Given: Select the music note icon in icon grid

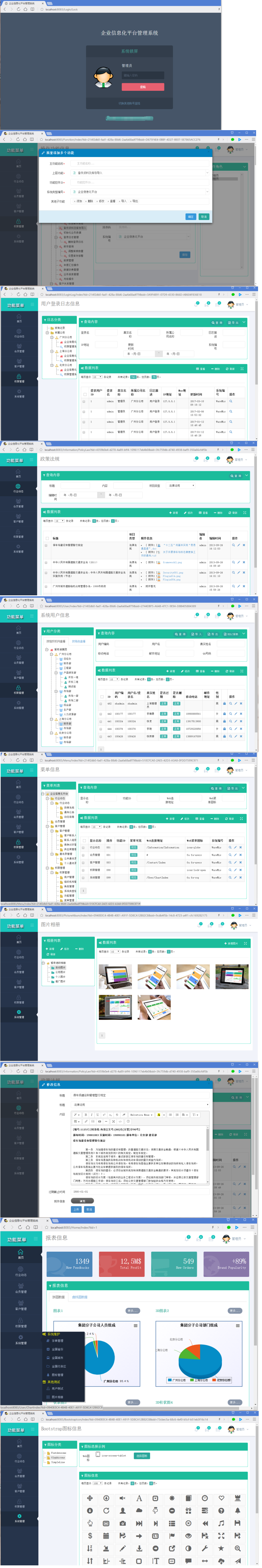Looking at the screenshot, I should click(x=221, y=1523).
